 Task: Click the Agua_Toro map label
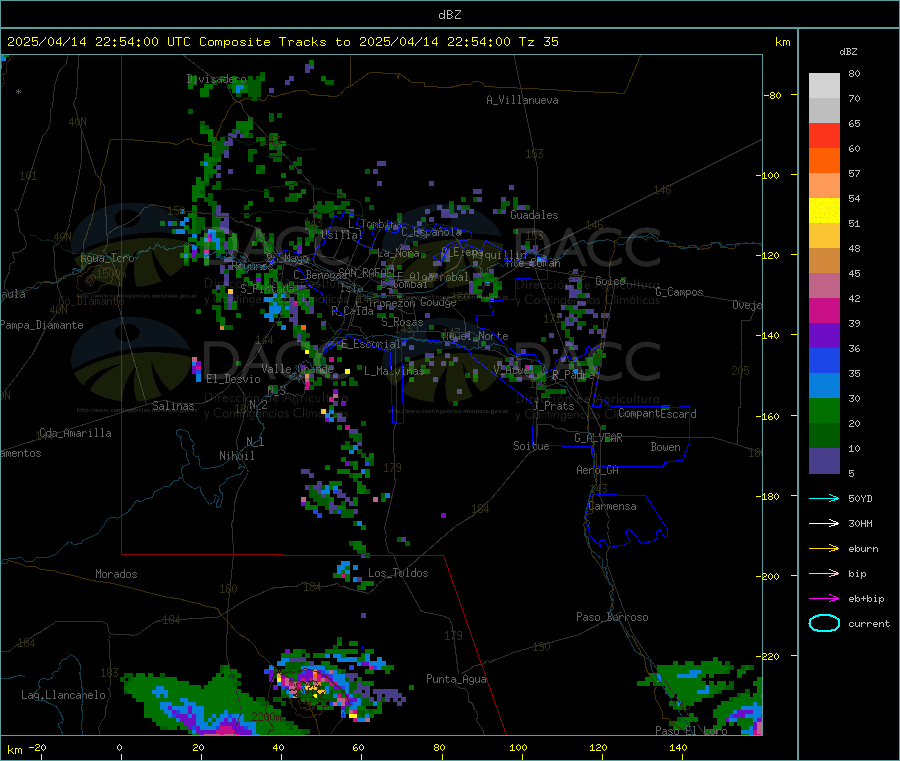tap(107, 258)
